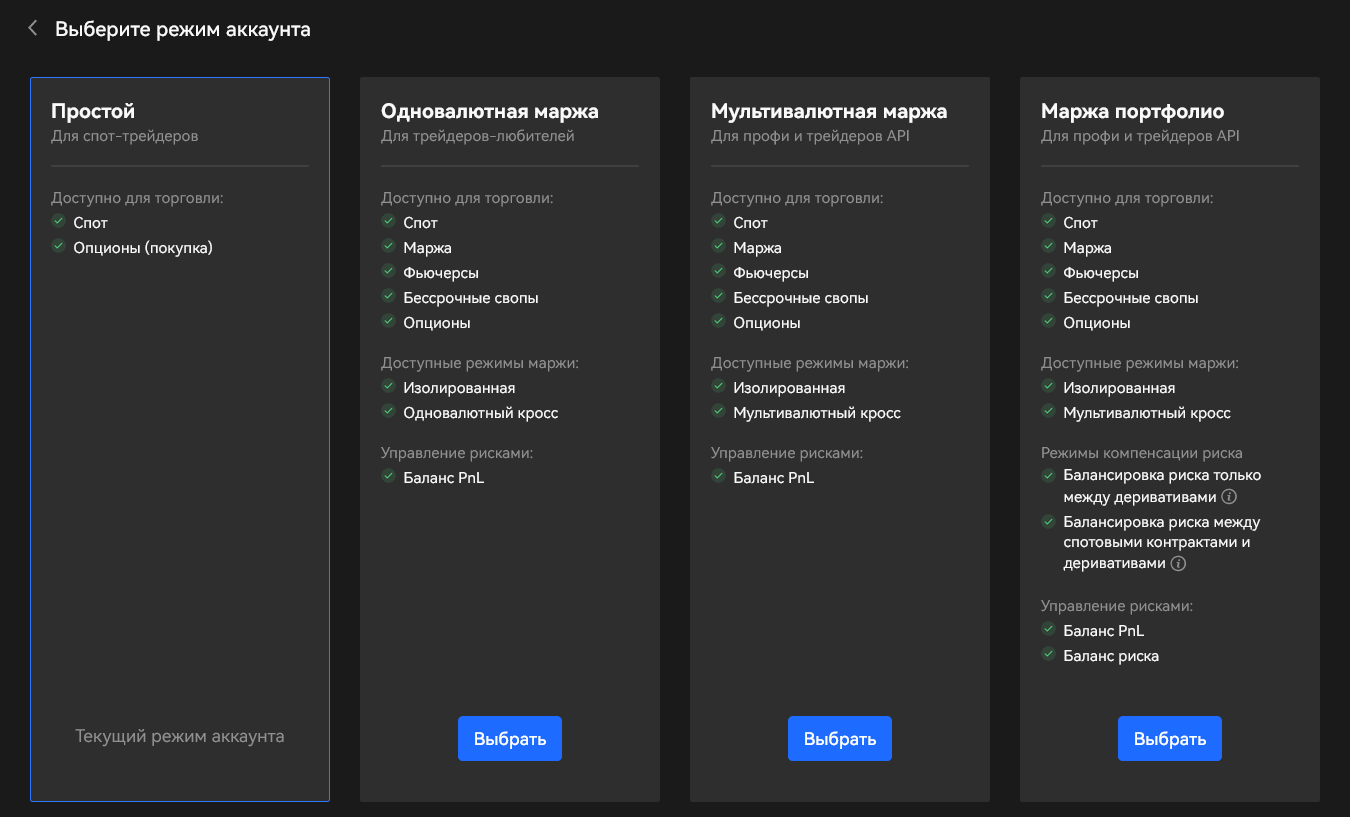The width and height of the screenshot is (1350, 817).
Task: Click the green checkmark next to "Спот" in Простой
Action: [x=58, y=222]
